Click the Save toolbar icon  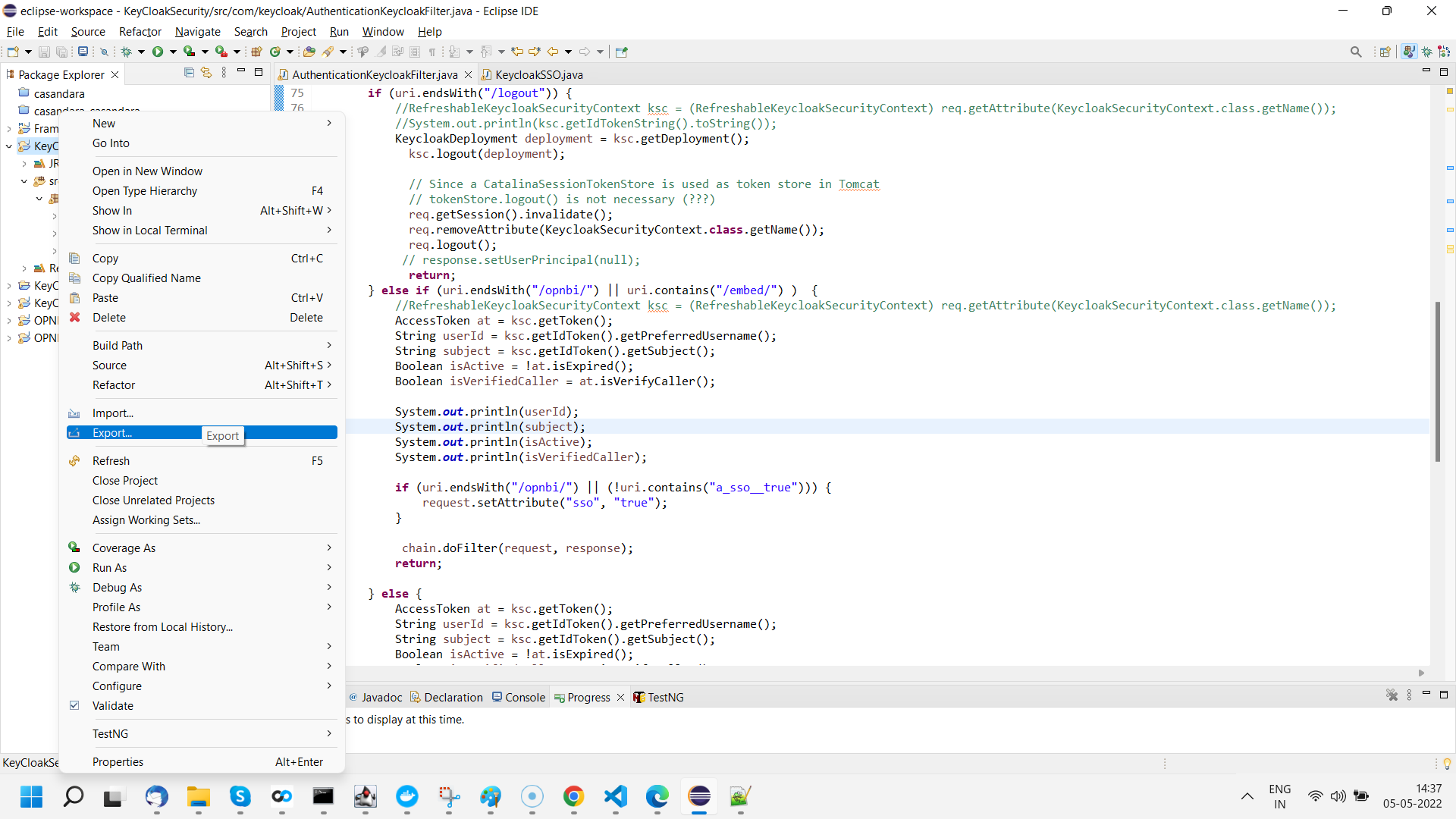coord(44,52)
